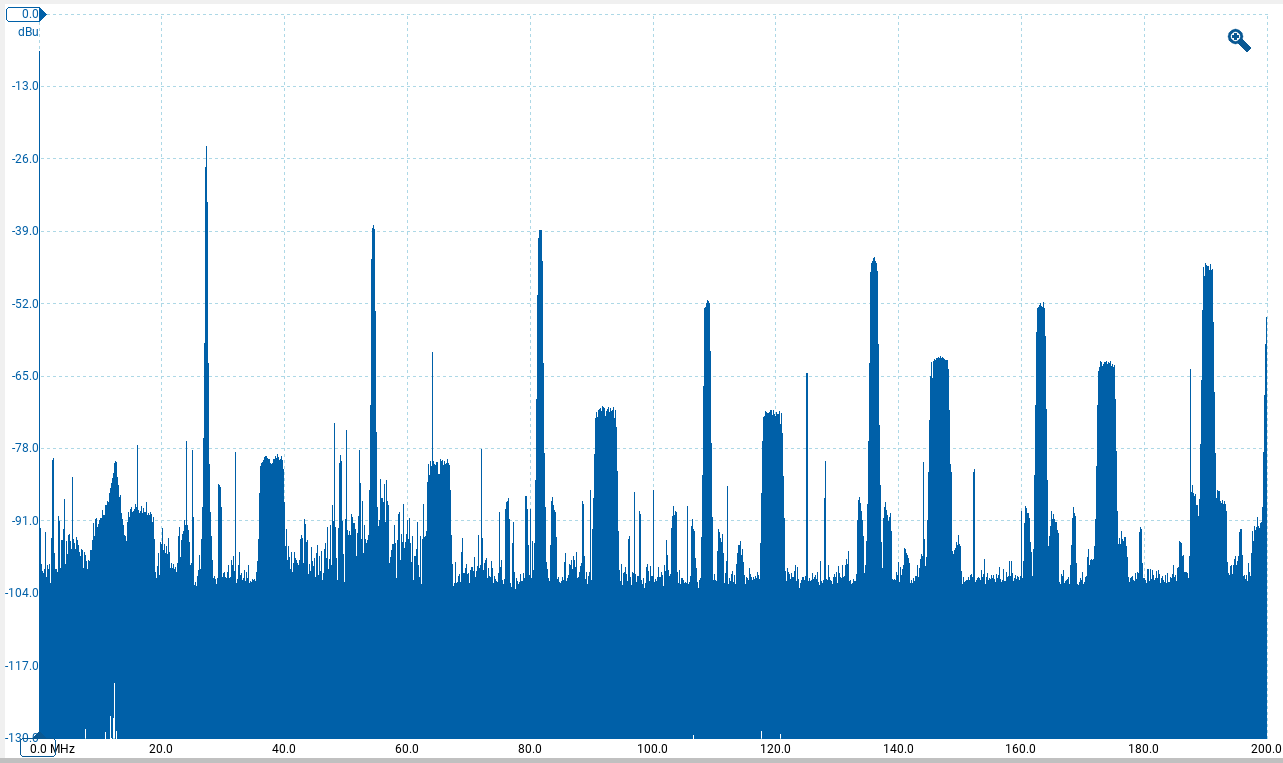Click the thin spike near 125 MHz

(807, 375)
